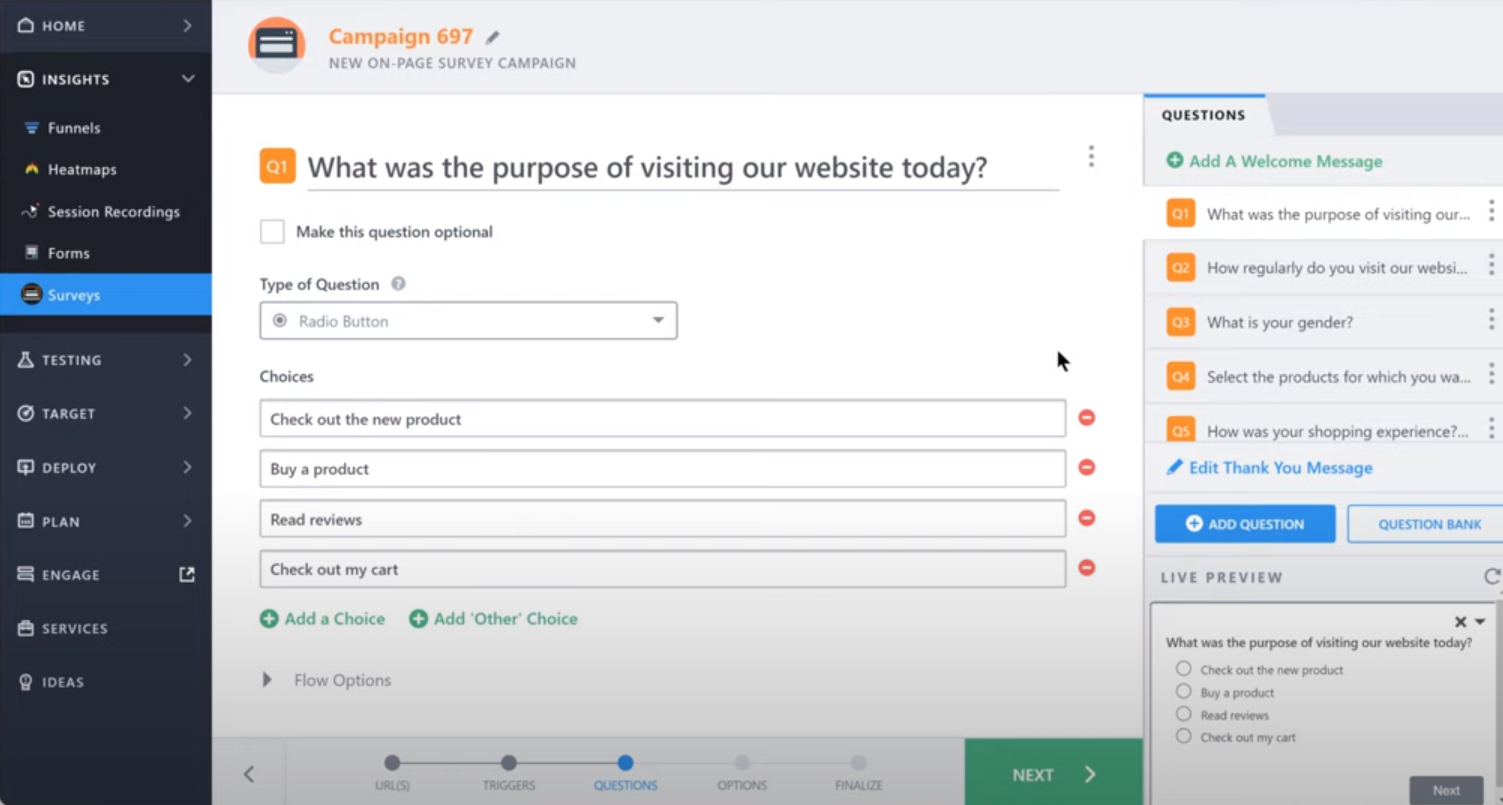1503x805 pixels.
Task: Select 'Buy a product' radio in live preview
Action: pos(1183,692)
